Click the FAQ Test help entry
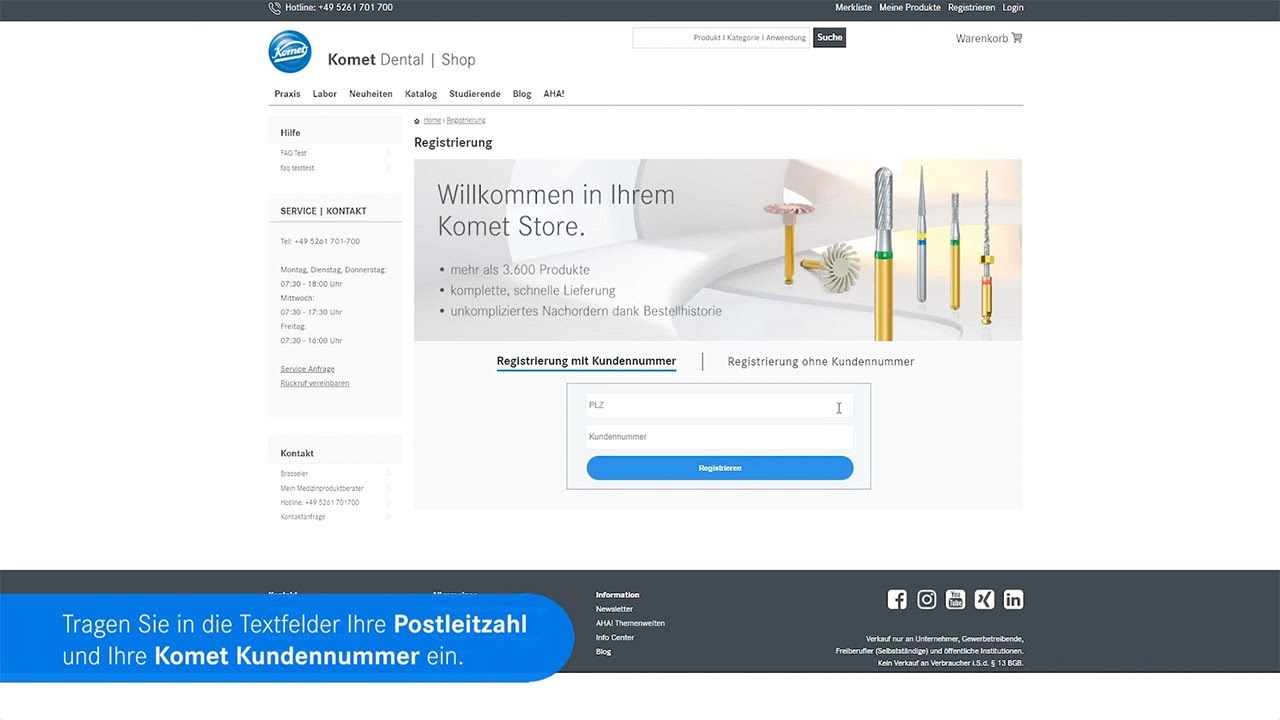The height and width of the screenshot is (720, 1280). pos(293,153)
